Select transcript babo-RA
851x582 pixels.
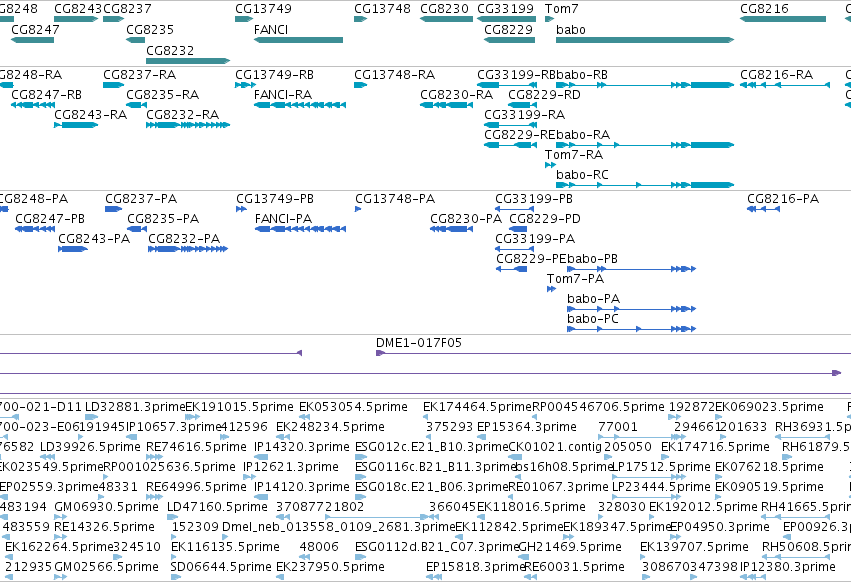pos(645,145)
